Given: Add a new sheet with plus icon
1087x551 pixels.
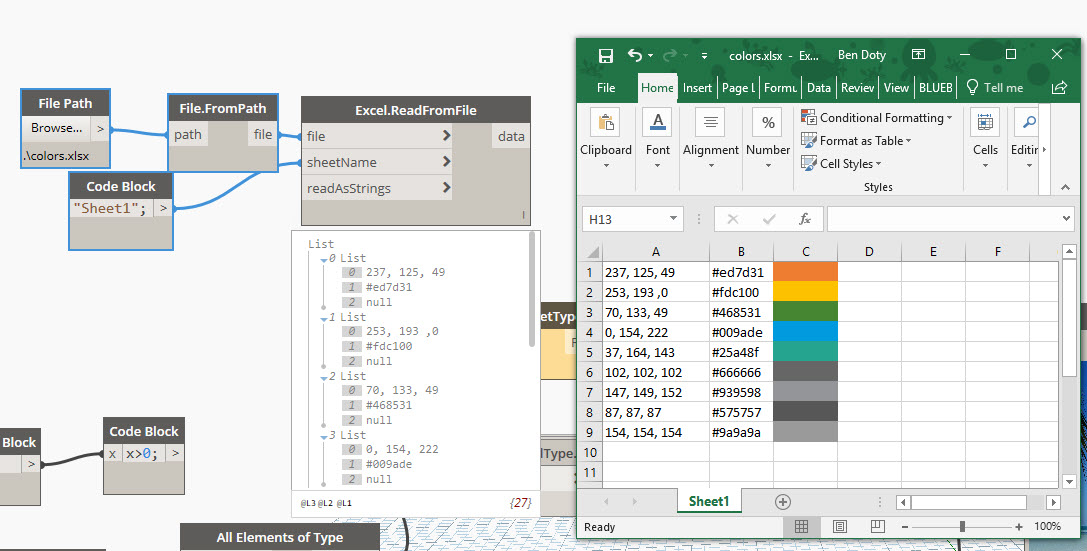Looking at the screenshot, I should (x=783, y=502).
